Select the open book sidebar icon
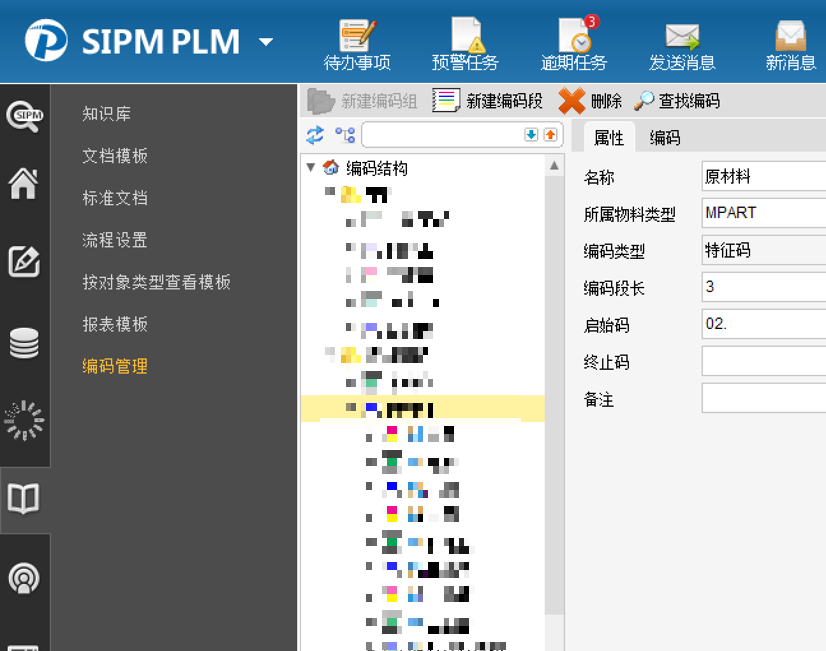The image size is (826, 651). pos(24,498)
